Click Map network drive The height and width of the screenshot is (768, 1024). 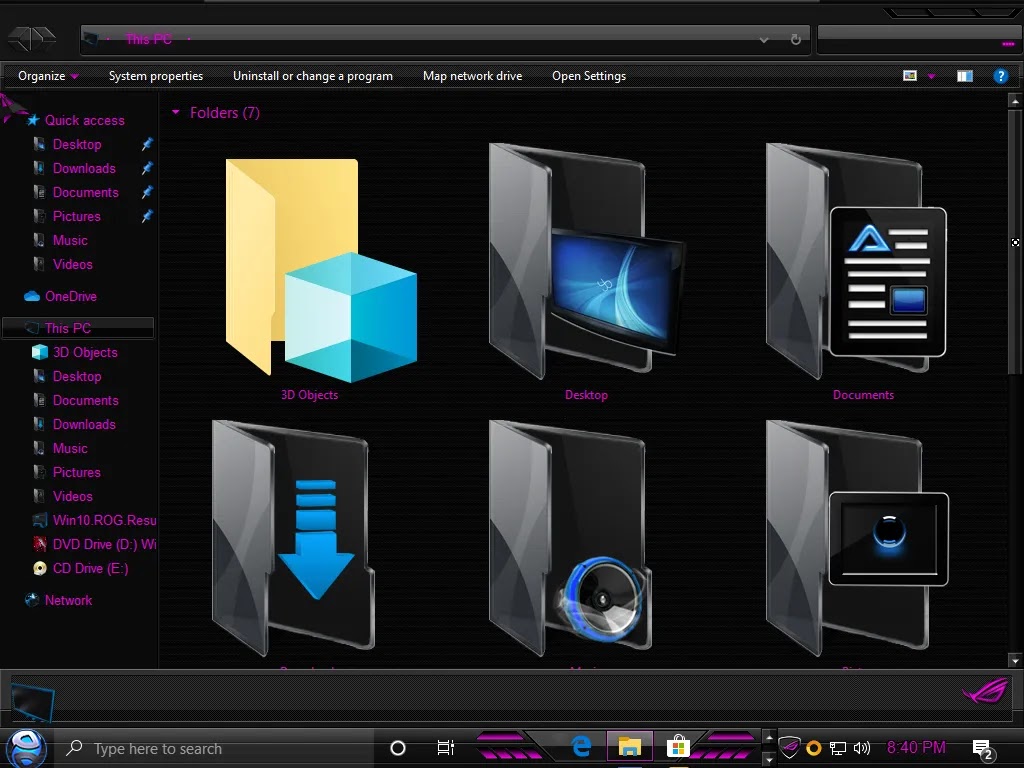click(x=472, y=76)
